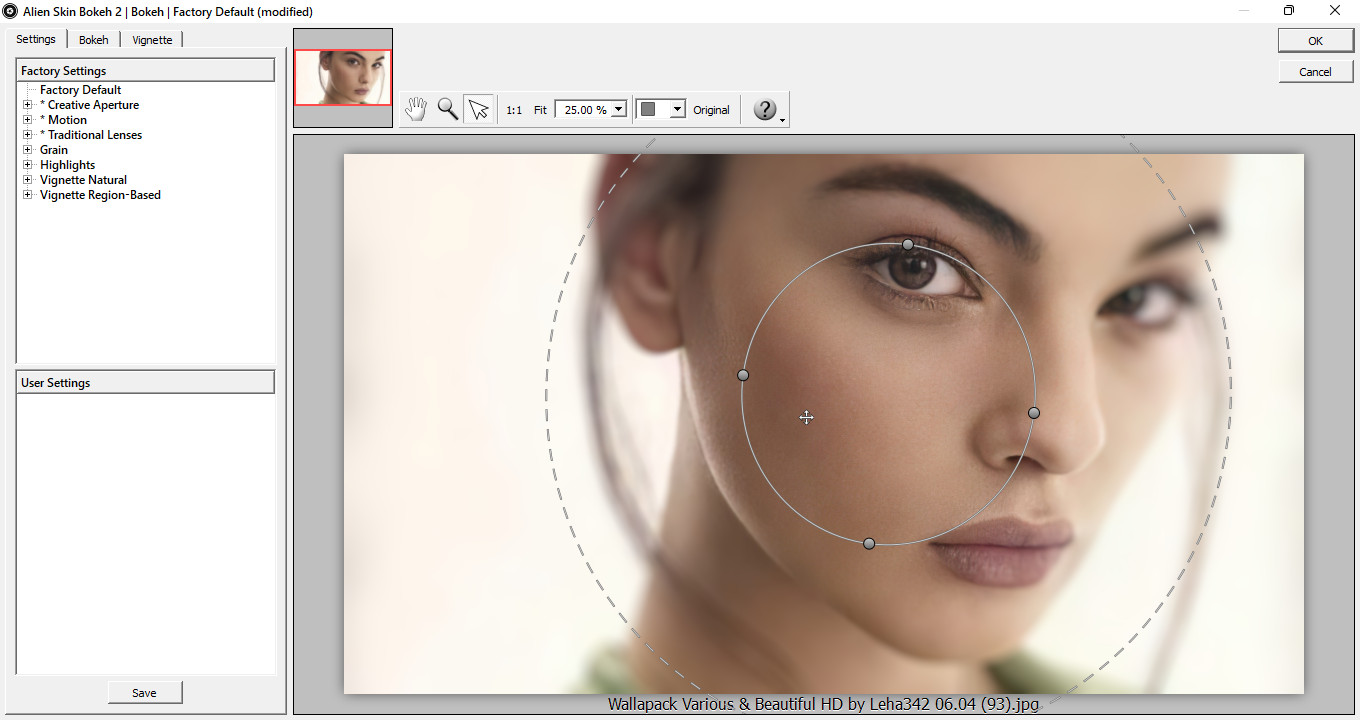Click the top handle of focus circle
This screenshot has height=720, width=1360.
point(908,245)
